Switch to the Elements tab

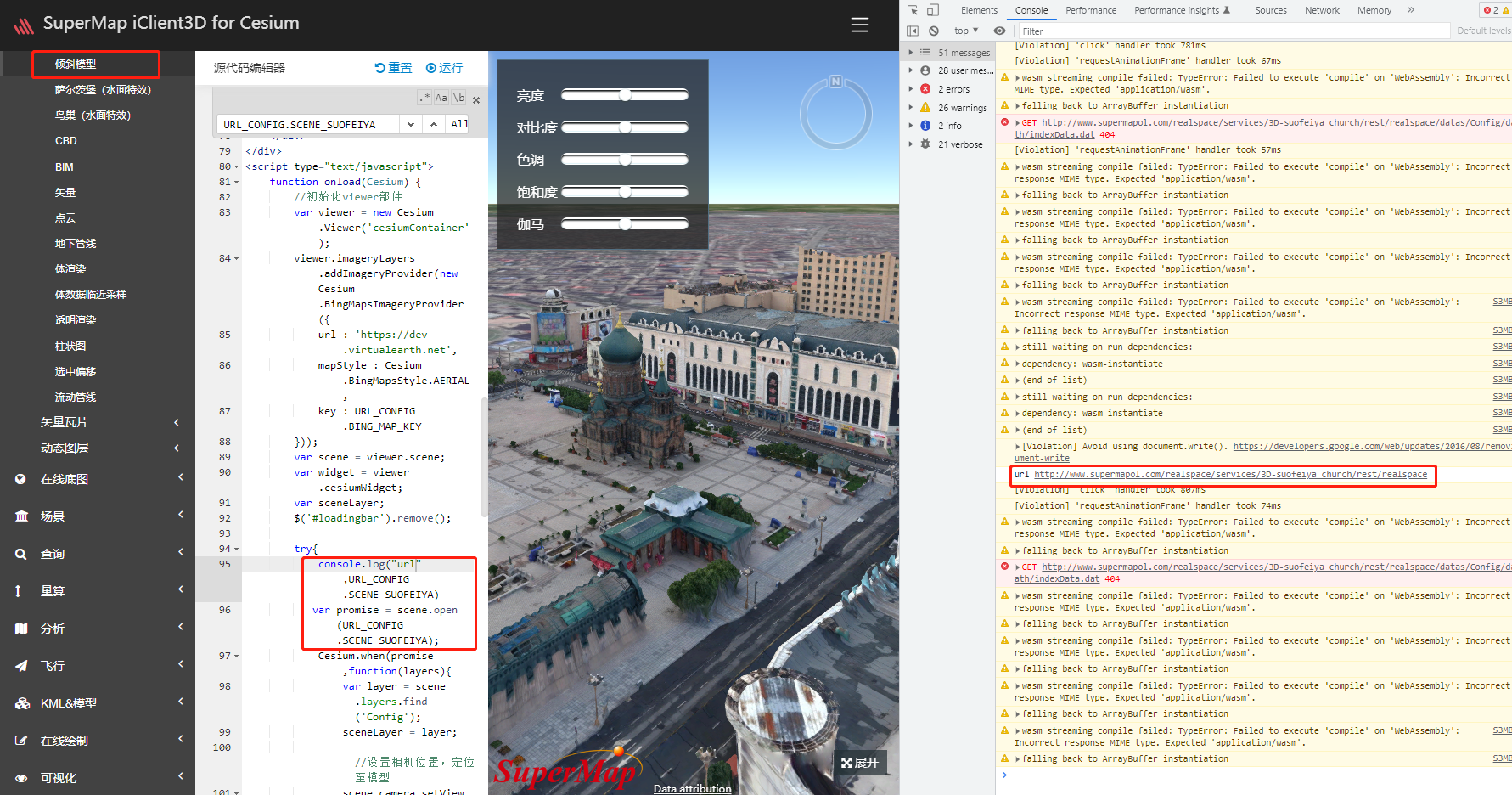(979, 10)
